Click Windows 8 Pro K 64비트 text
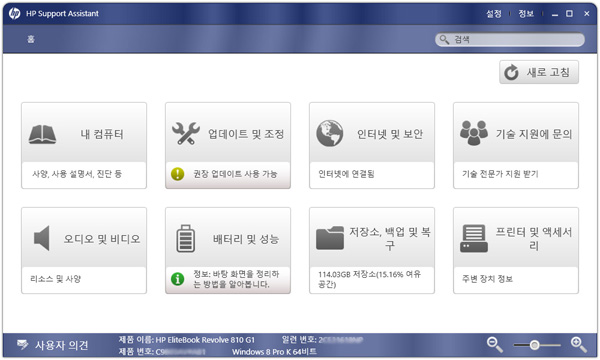This screenshot has width=600, height=360. point(274,352)
